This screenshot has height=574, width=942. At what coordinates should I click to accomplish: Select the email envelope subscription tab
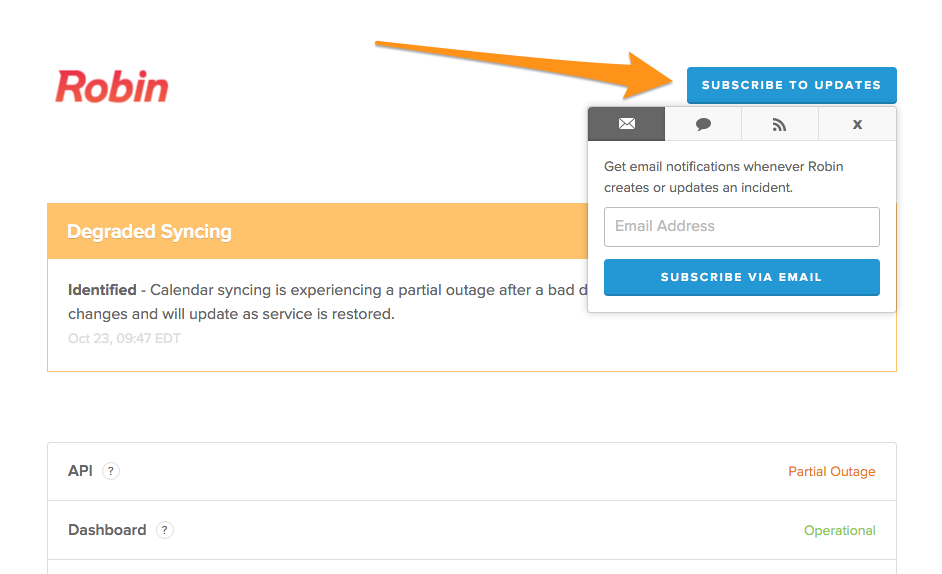tap(627, 124)
